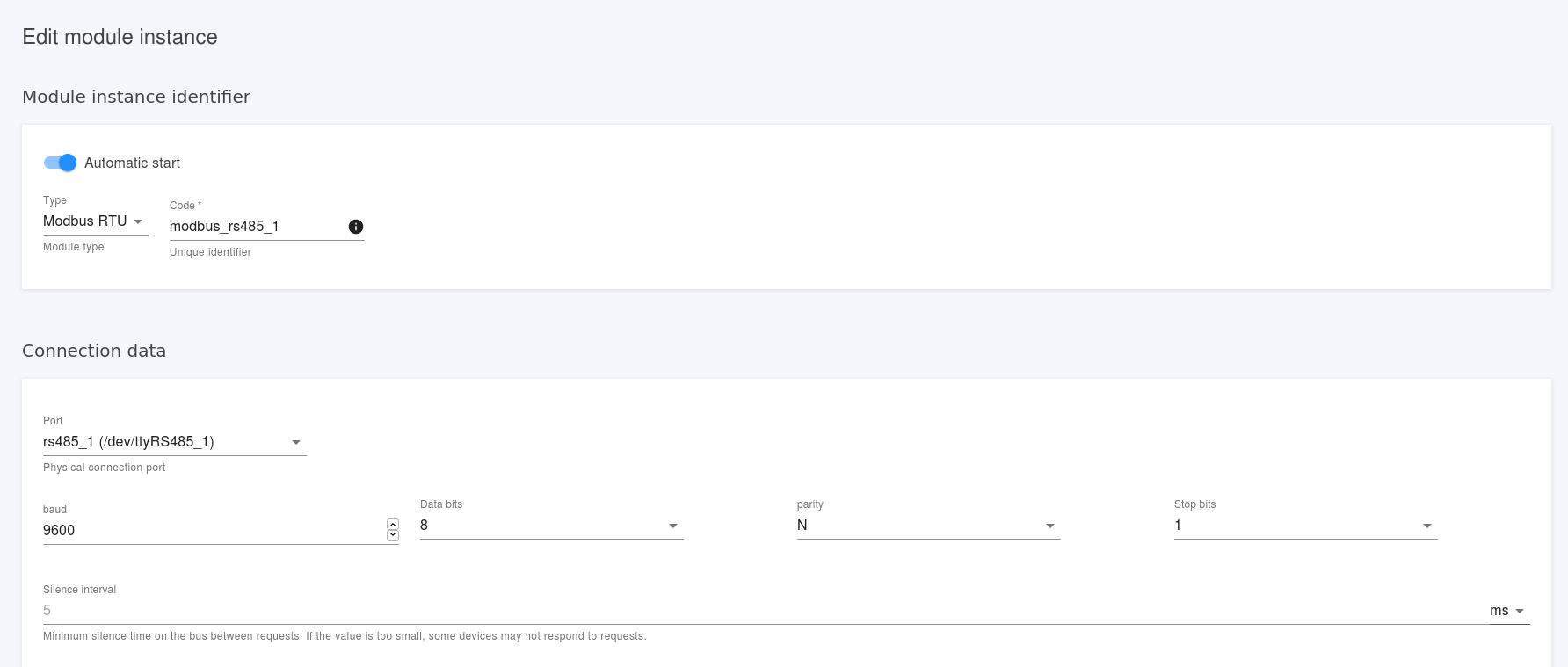
Task: Open the Data bits dropdown
Action: pos(551,526)
